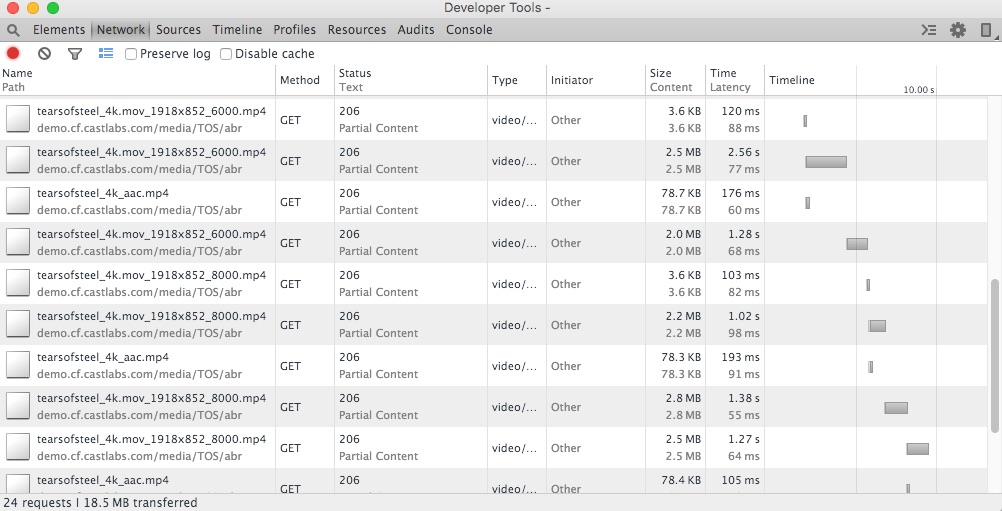This screenshot has height=511, width=1002.
Task: Click the 2.56 s request timeline bar
Action: 826,161
